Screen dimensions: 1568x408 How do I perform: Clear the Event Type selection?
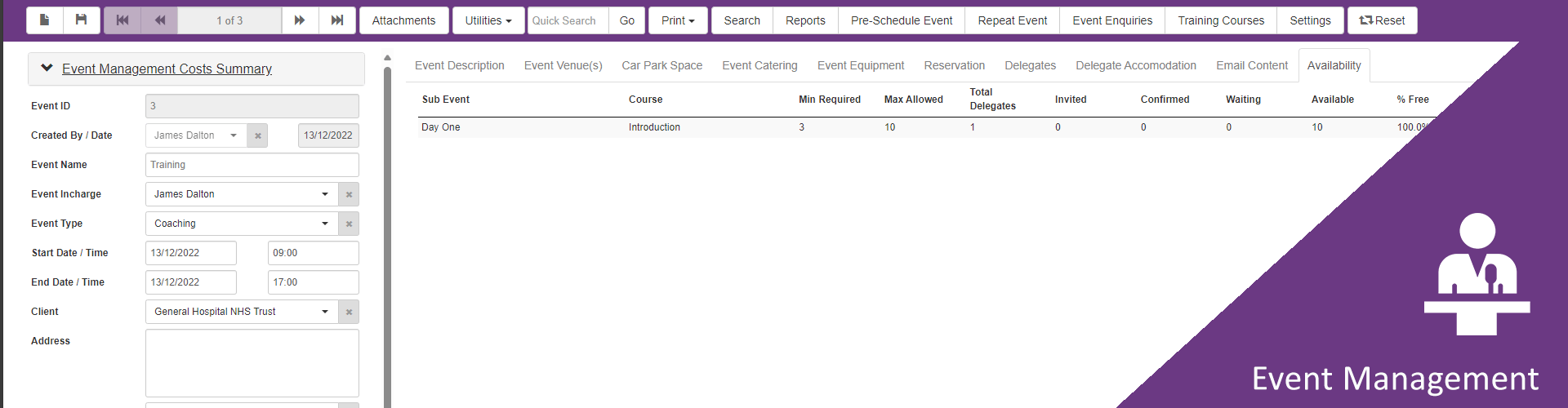349,224
